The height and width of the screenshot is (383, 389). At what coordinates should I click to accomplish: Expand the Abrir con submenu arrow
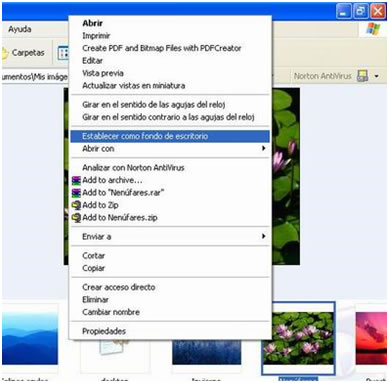point(264,148)
